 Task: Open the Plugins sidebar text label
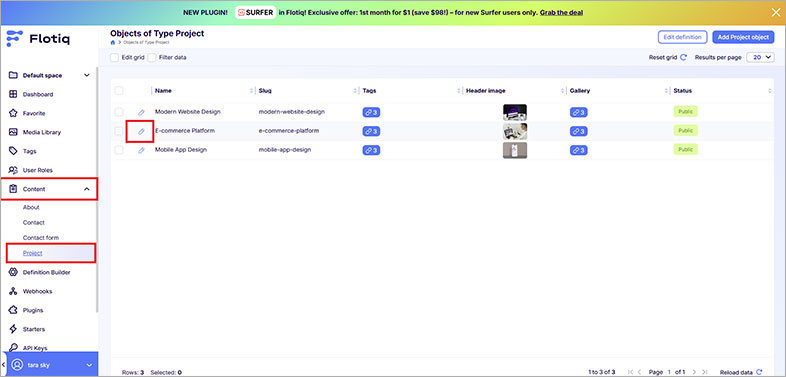(x=33, y=310)
